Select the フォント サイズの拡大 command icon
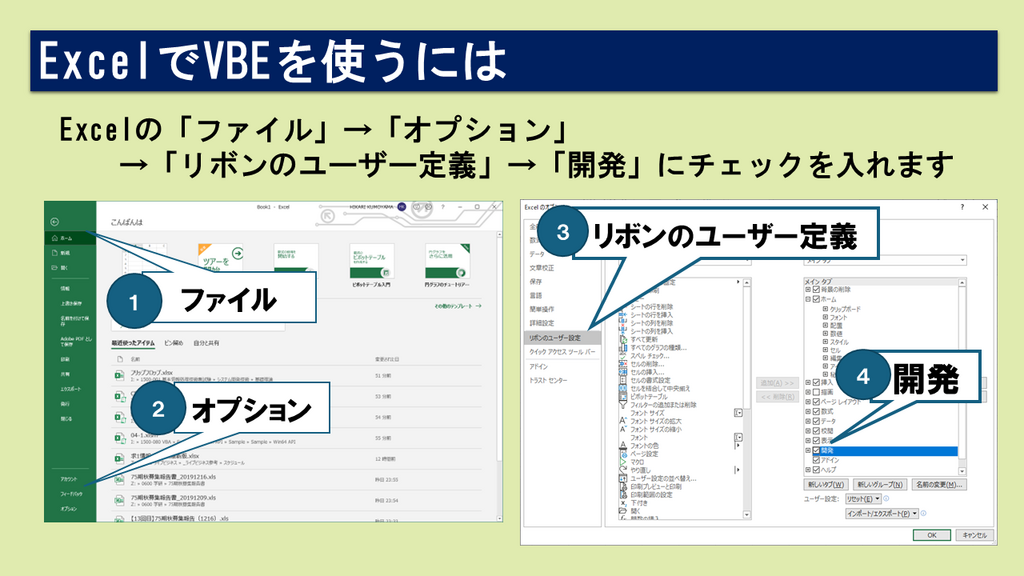The height and width of the screenshot is (576, 1024). pyautogui.click(x=623, y=421)
